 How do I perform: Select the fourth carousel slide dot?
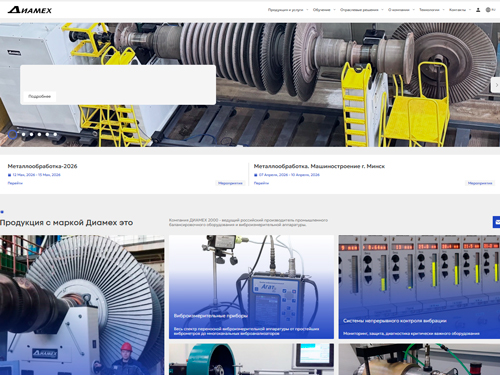click(x=39, y=134)
